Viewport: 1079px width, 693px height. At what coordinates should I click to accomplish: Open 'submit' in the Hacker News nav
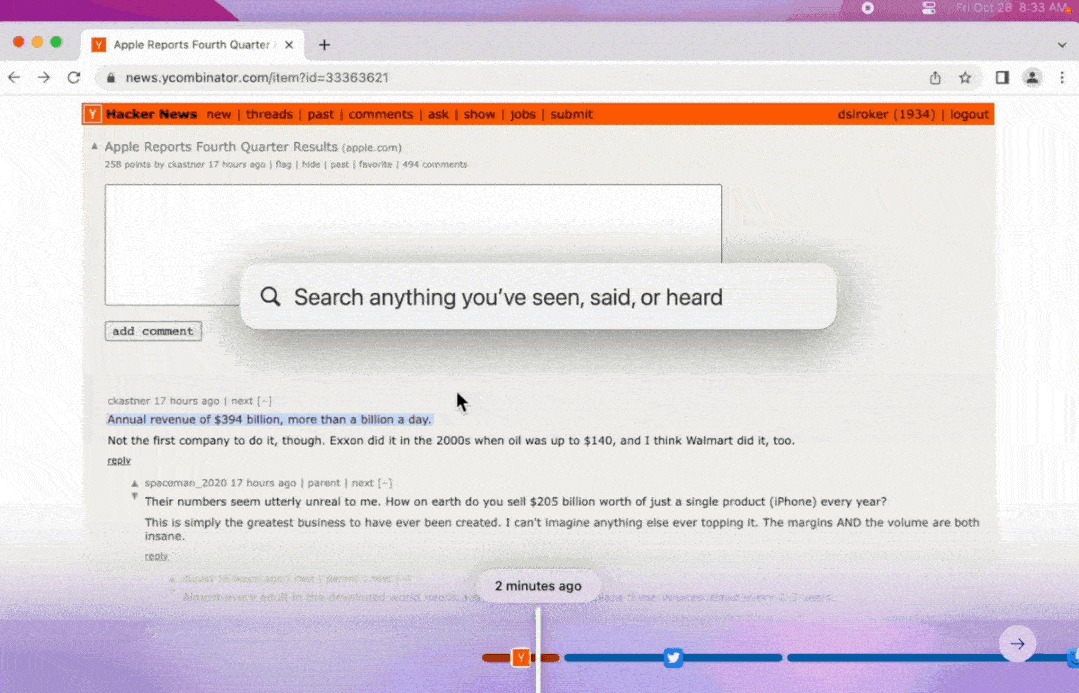point(571,114)
